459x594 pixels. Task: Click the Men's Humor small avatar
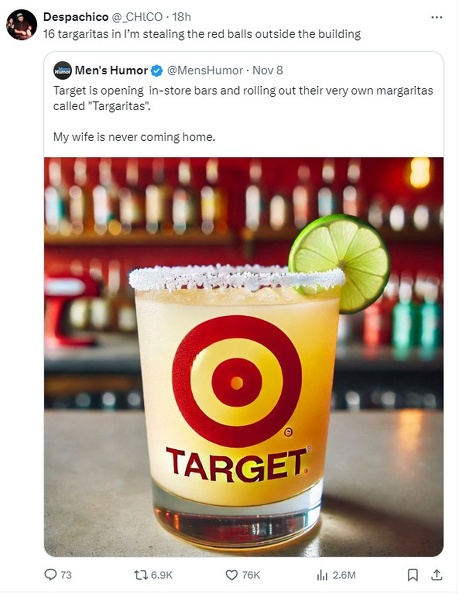(62, 70)
